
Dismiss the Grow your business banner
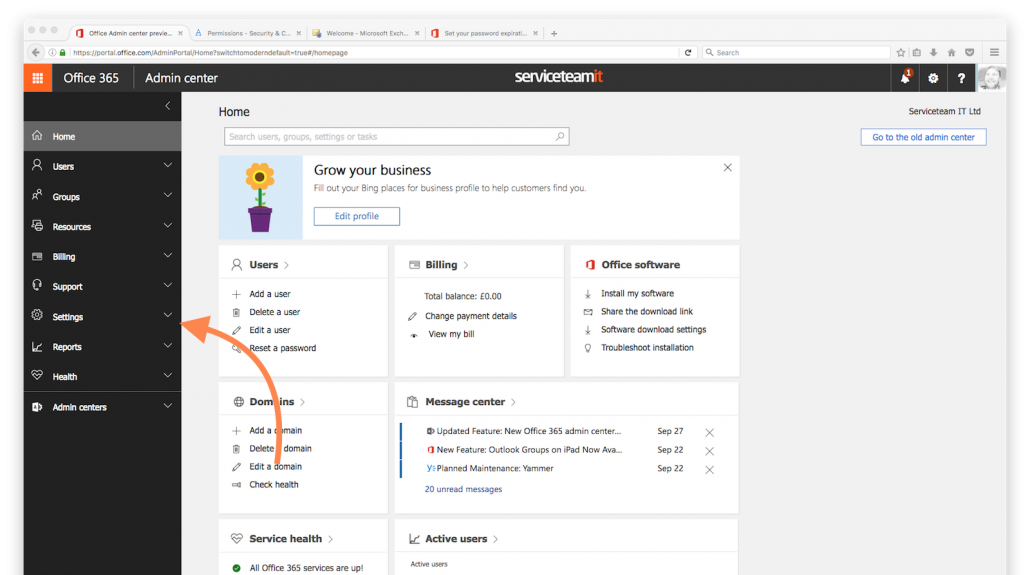coord(727,168)
